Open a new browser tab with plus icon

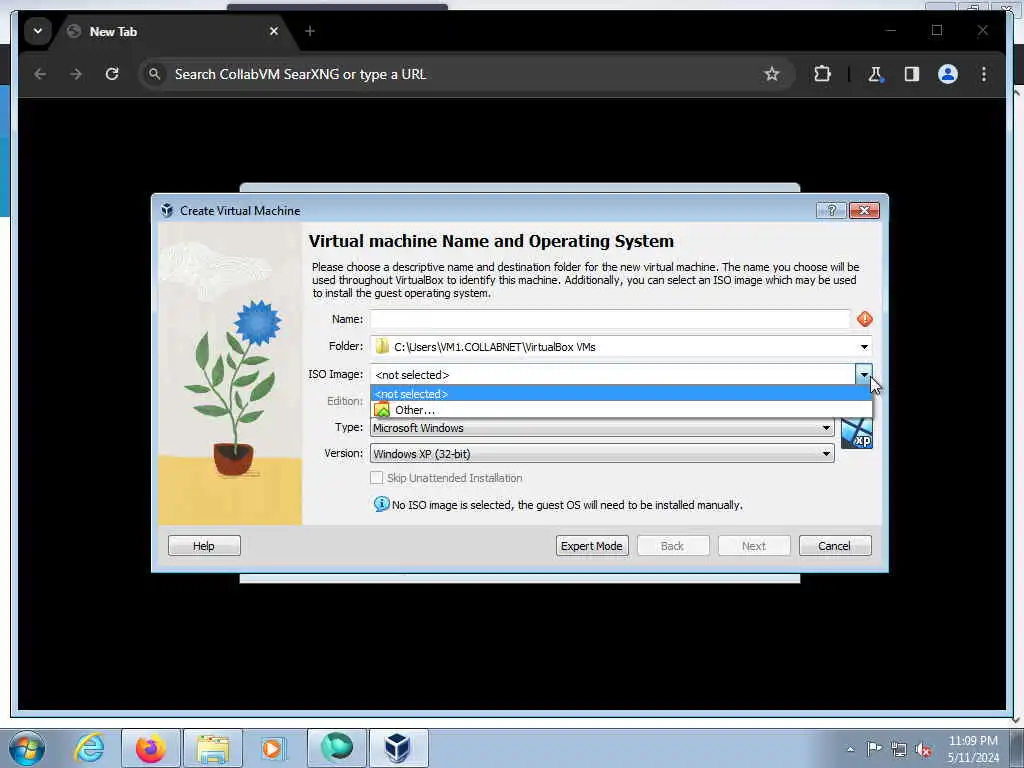[x=310, y=31]
